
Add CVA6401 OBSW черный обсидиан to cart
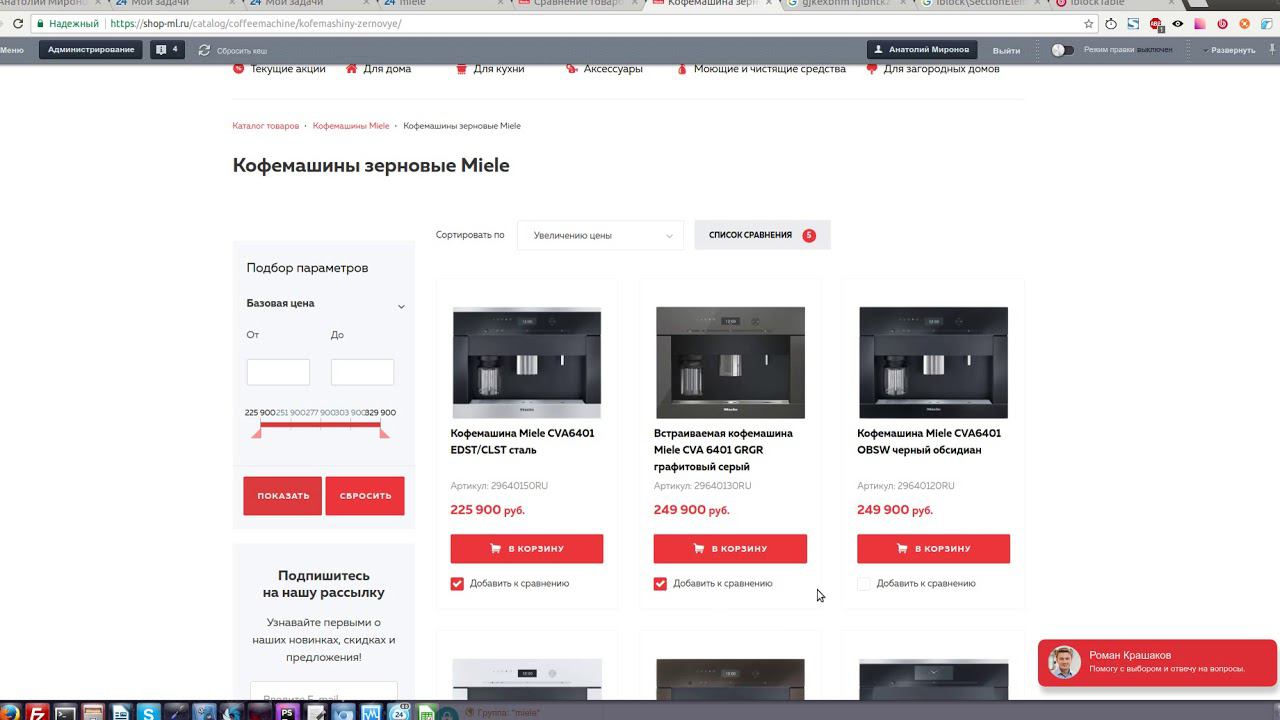933,549
